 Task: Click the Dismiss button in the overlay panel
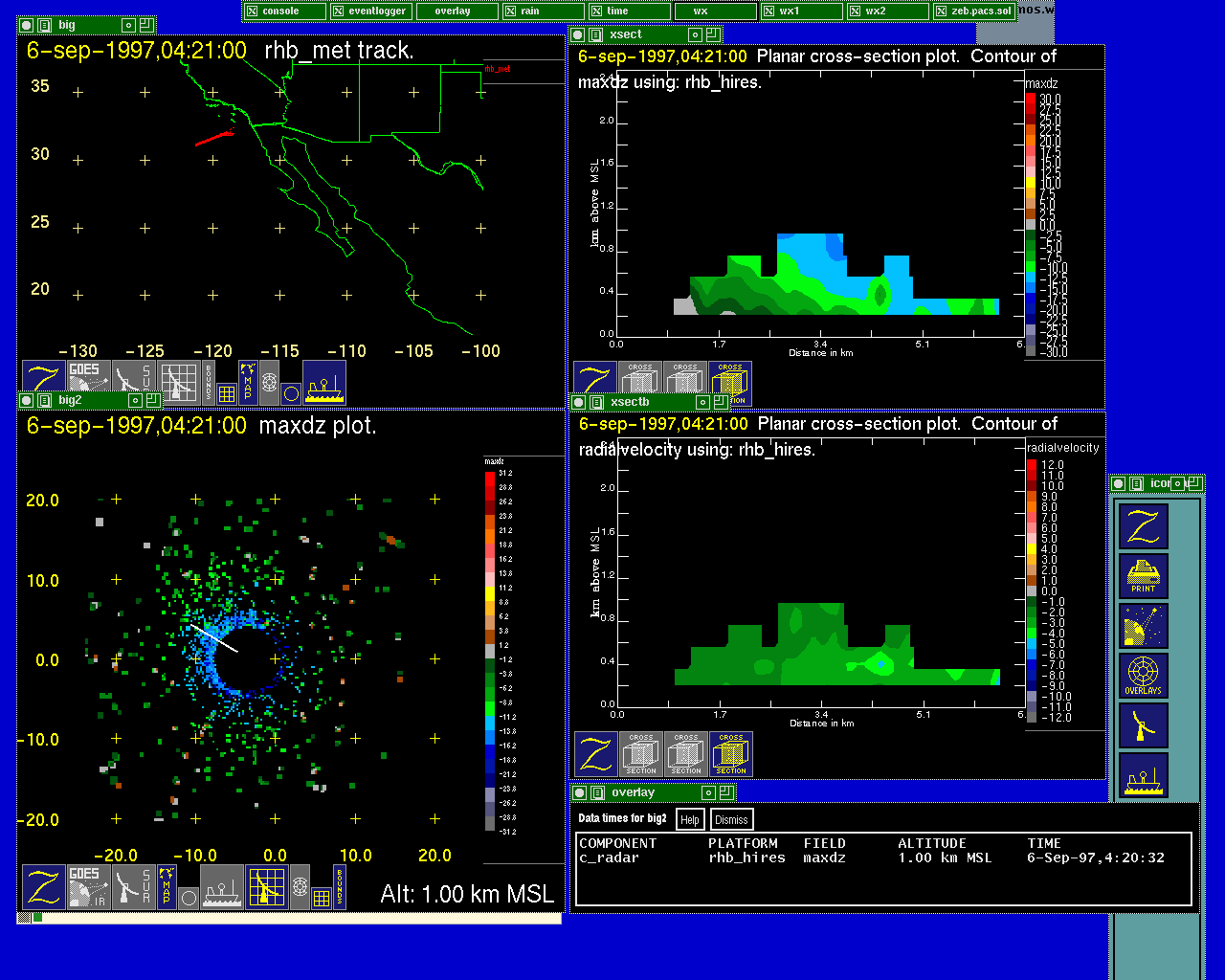(731, 819)
